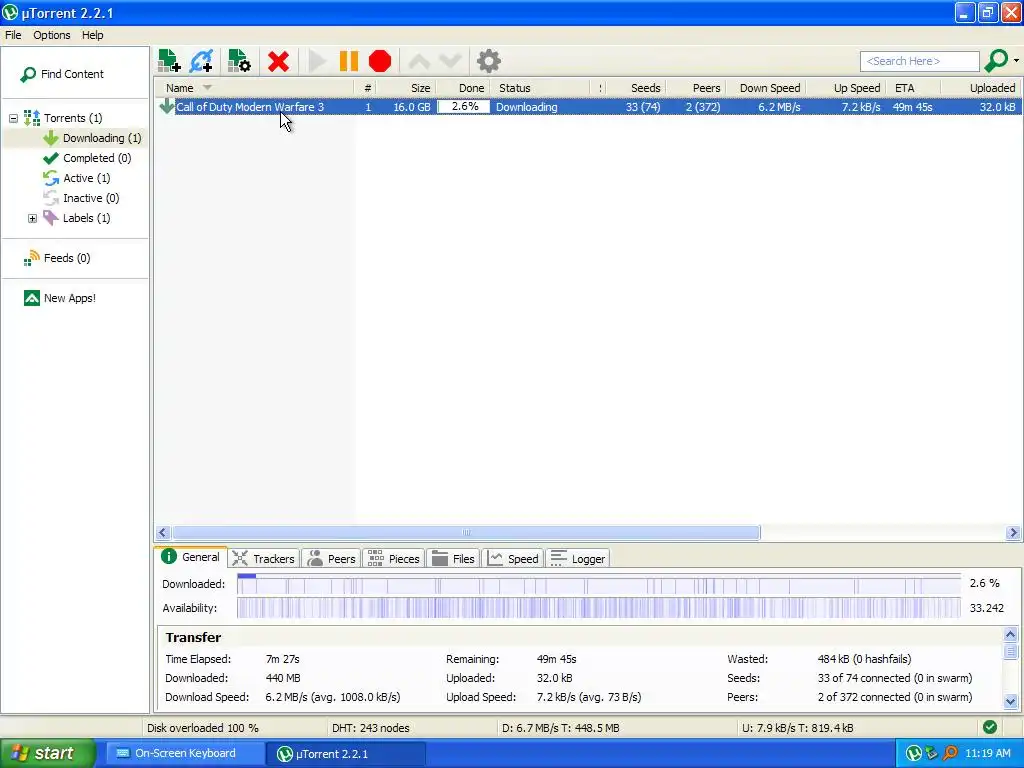Sort by the ETA column header
Screen dimensions: 1024x768
(x=914, y=88)
